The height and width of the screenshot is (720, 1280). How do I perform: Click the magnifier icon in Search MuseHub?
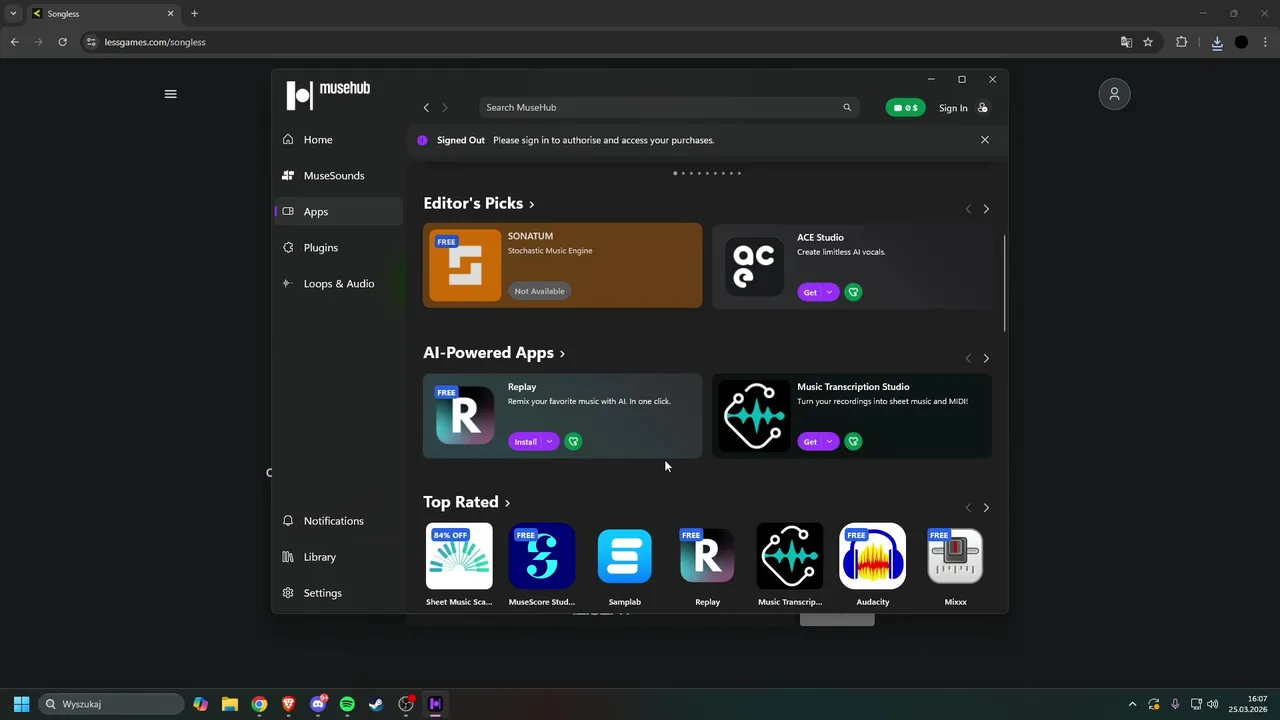pyautogui.click(x=847, y=108)
